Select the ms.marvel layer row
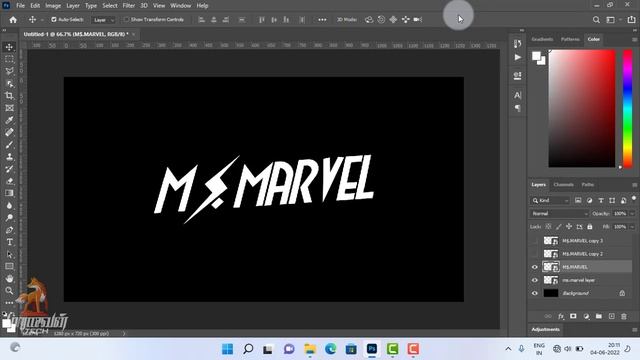 [580, 280]
